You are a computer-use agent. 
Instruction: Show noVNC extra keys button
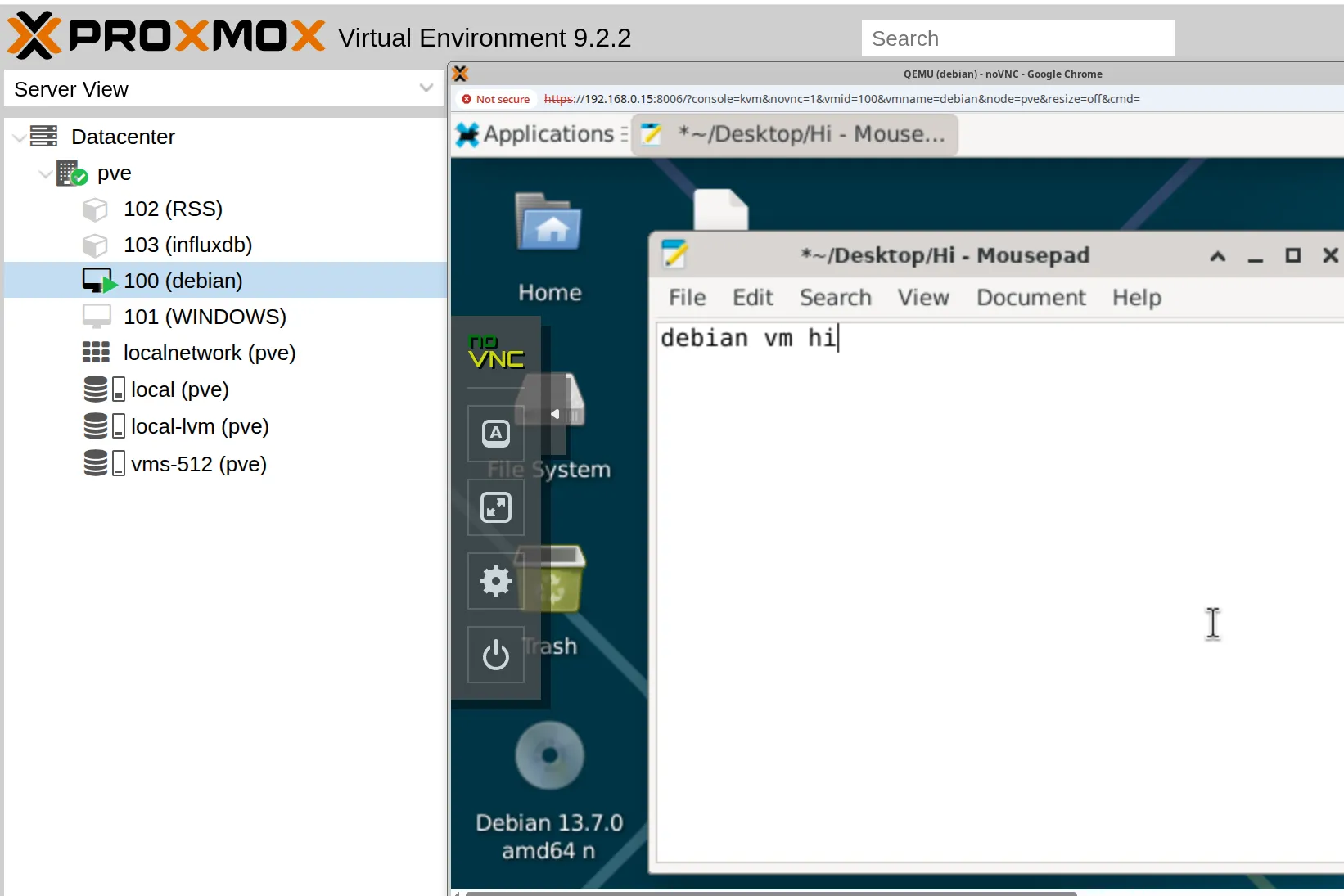click(x=496, y=433)
